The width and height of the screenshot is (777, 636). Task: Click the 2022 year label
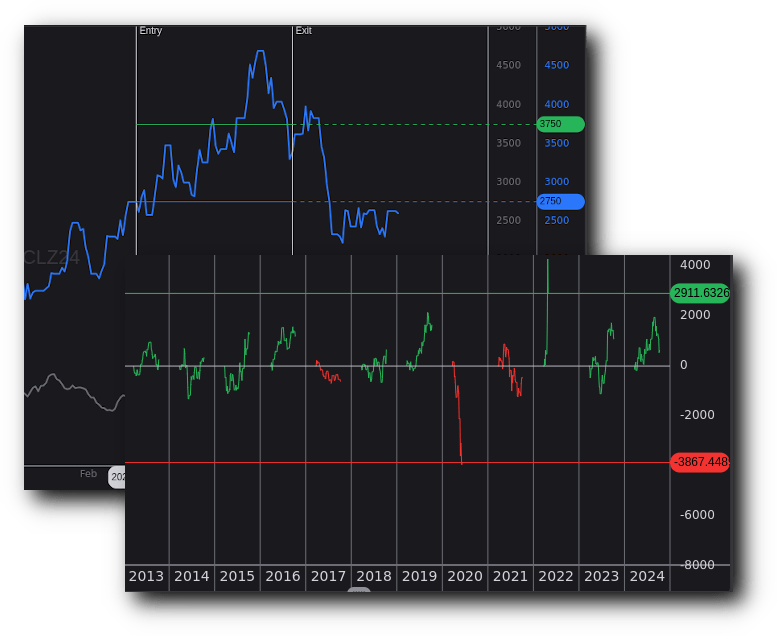coord(556,577)
